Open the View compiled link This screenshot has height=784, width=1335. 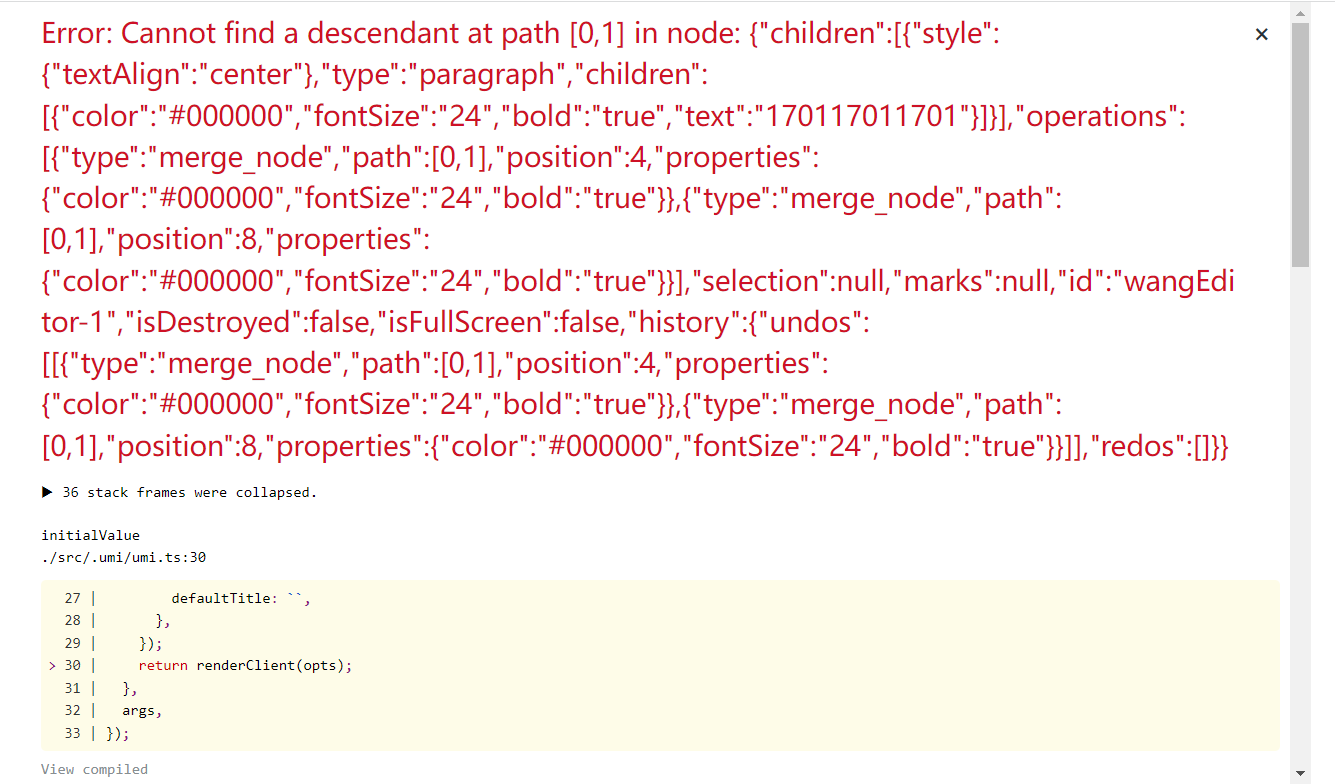[93, 769]
